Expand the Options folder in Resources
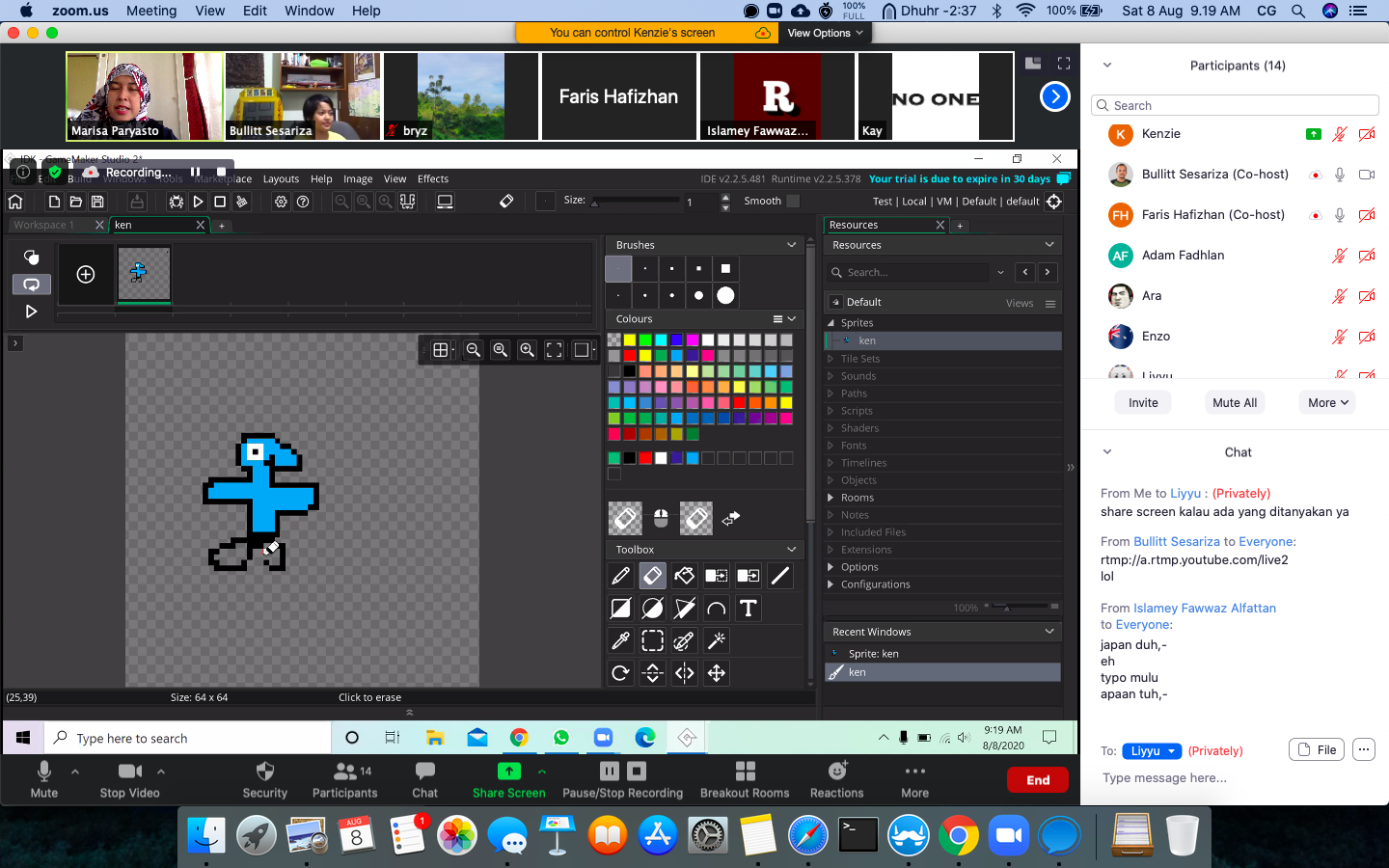This screenshot has width=1389, height=868. point(831,567)
